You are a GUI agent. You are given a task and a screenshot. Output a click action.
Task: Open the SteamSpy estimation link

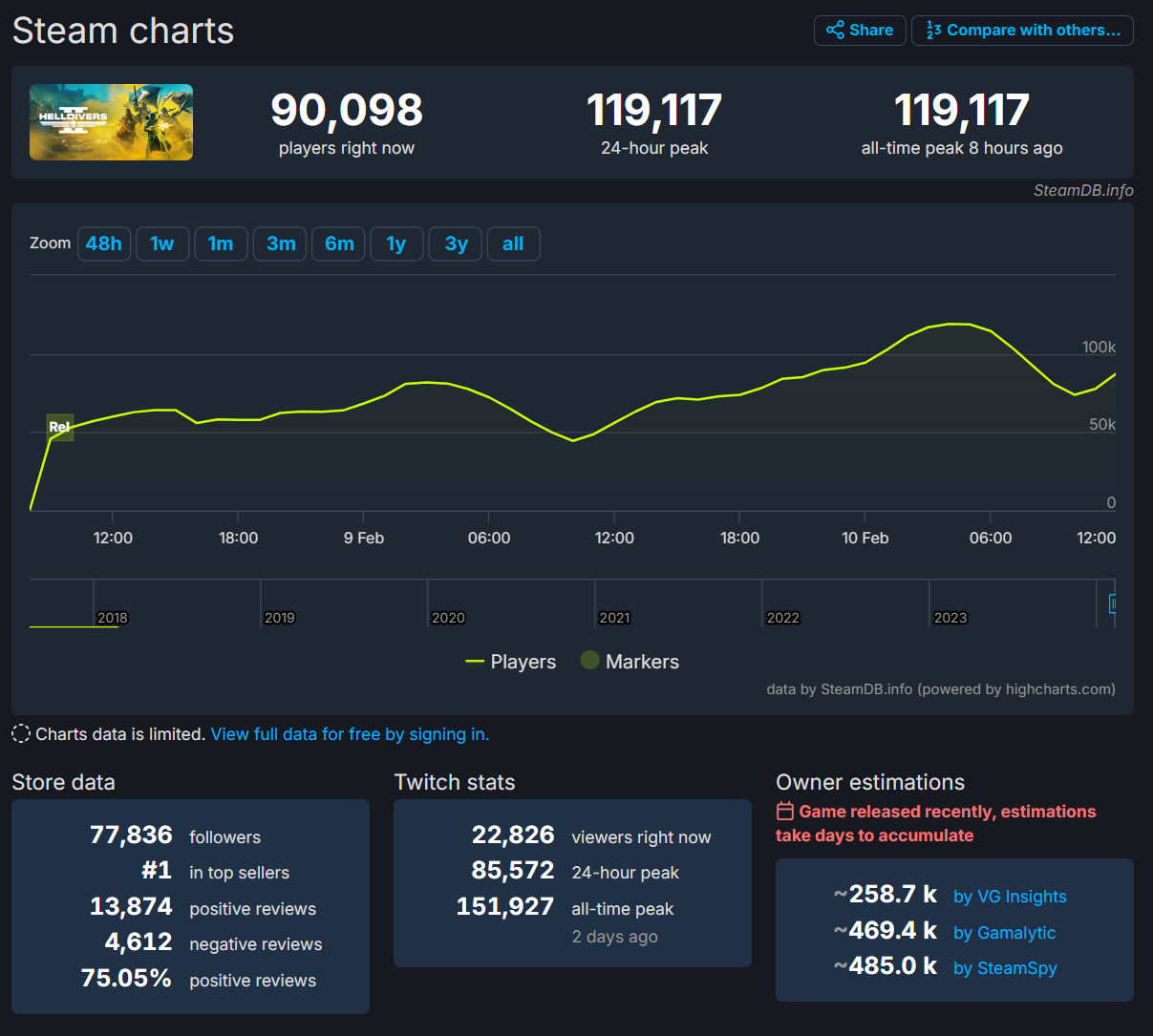[1005, 968]
